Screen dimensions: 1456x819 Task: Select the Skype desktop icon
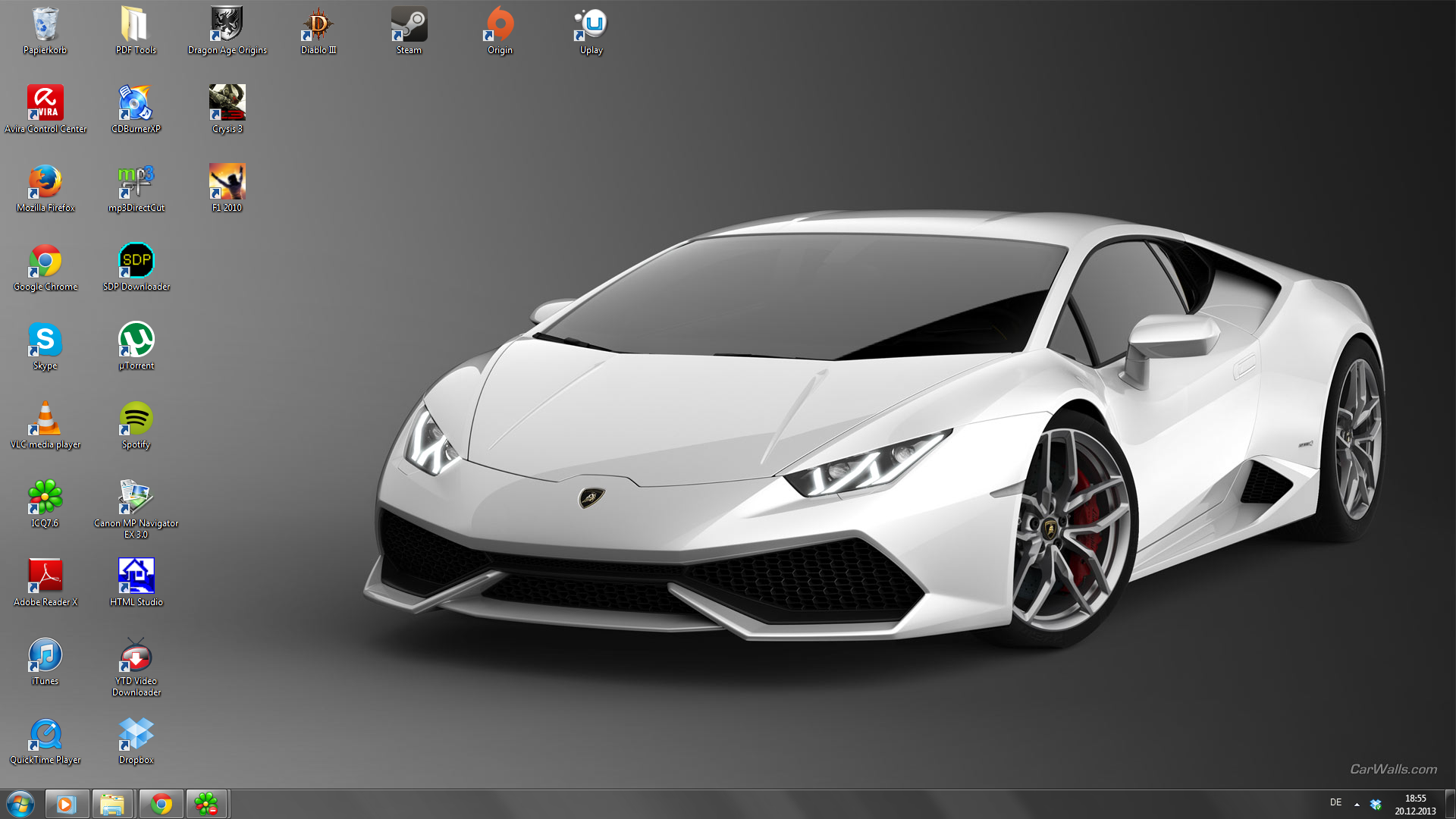click(45, 347)
